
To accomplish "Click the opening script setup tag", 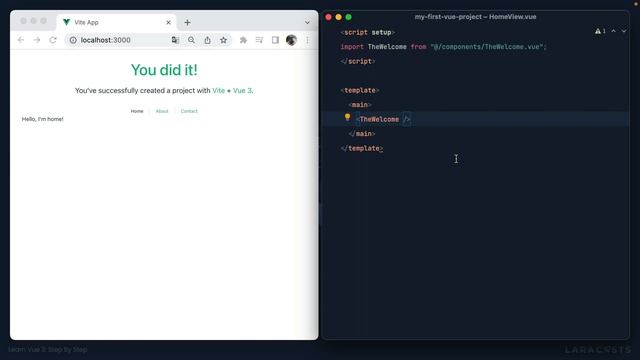I will point(368,32).
